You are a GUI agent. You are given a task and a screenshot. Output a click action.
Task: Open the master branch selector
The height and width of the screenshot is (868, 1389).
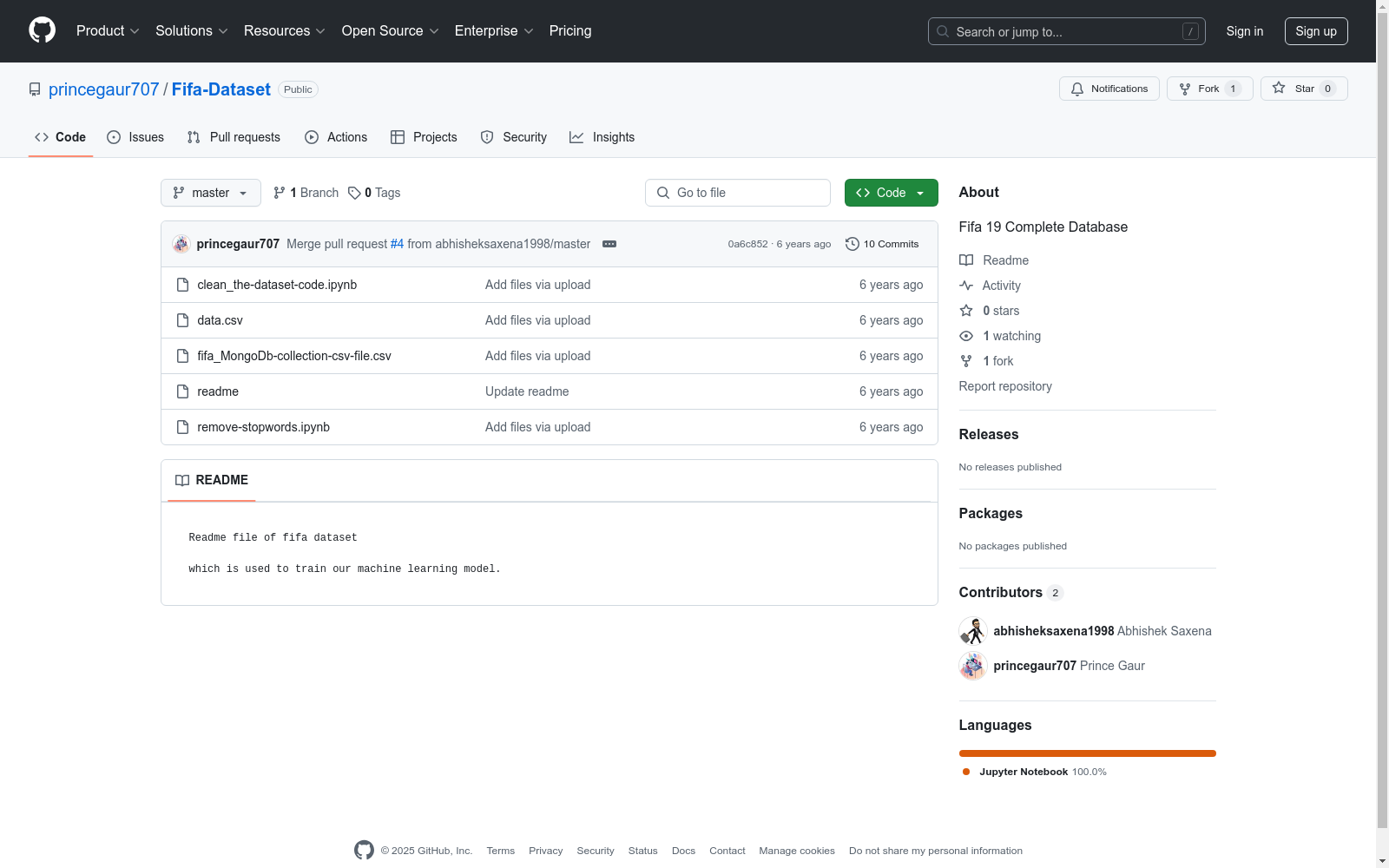[x=211, y=193]
